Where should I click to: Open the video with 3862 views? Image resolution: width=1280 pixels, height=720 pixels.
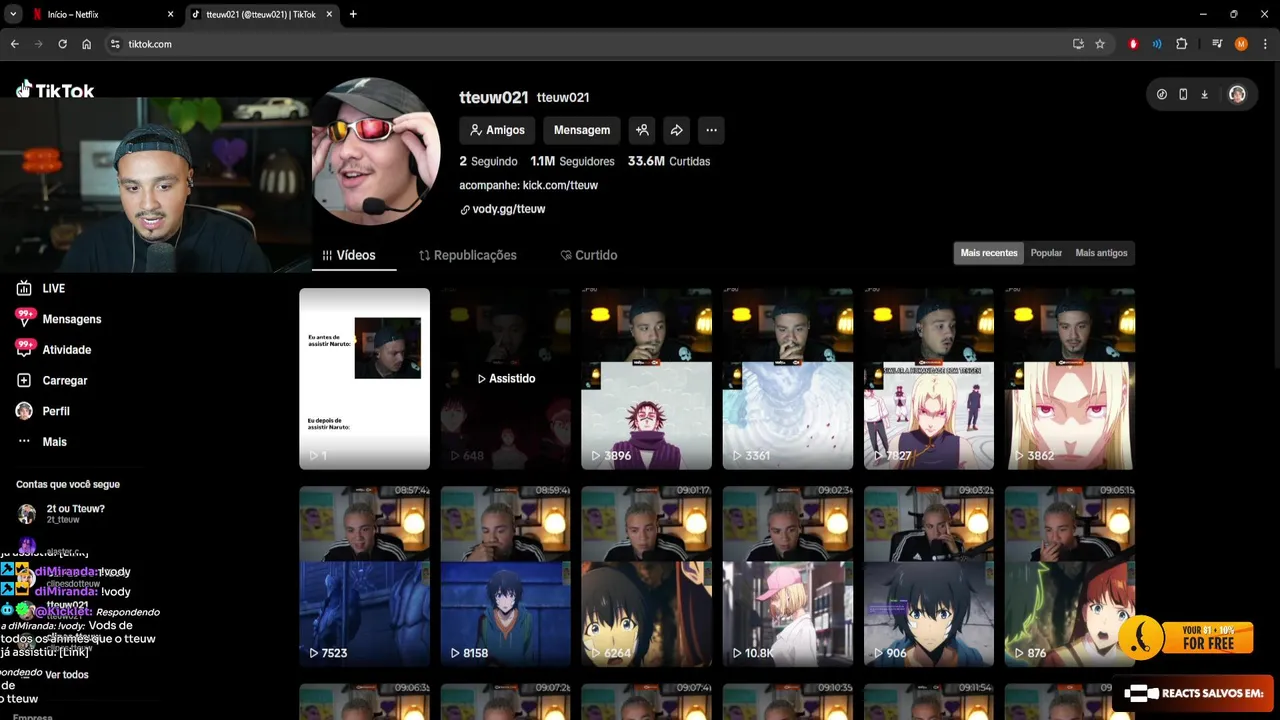(1070, 379)
